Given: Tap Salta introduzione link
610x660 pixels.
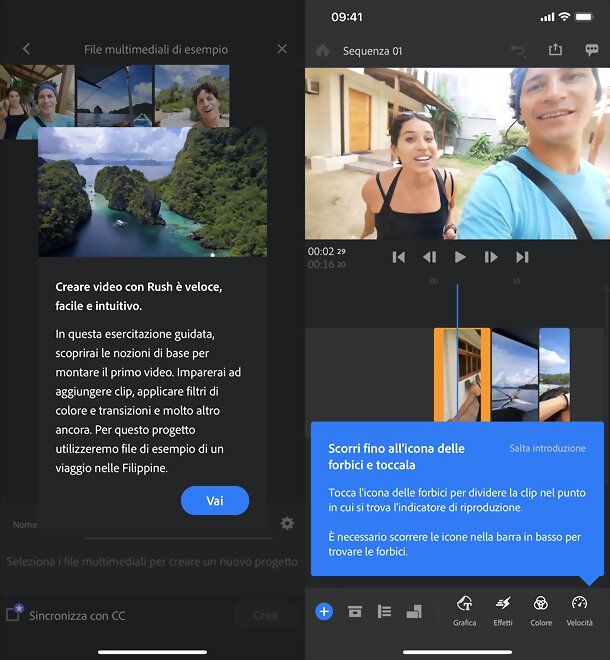Looking at the screenshot, I should [547, 448].
